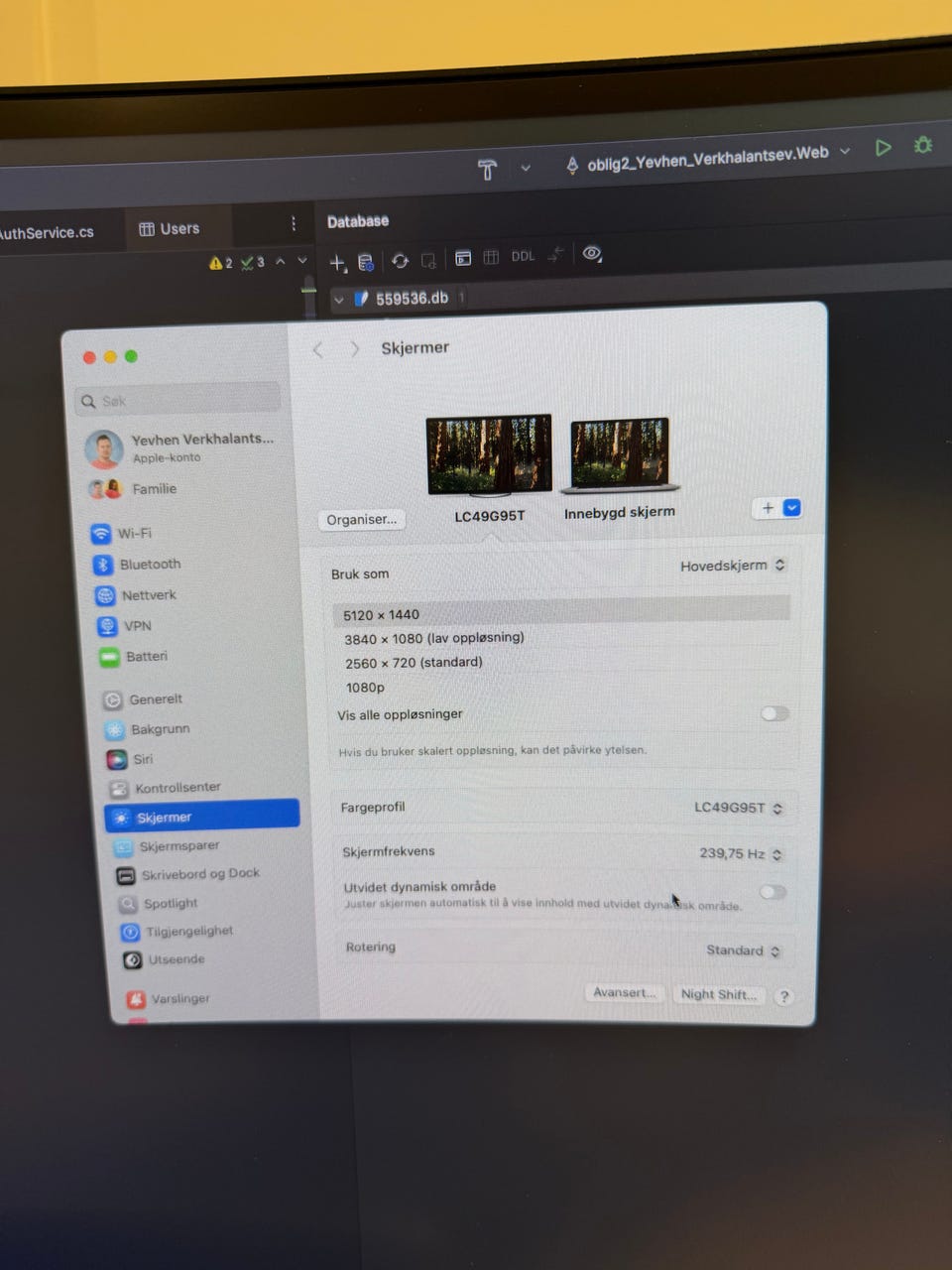This screenshot has width=952, height=1270.
Task: Open Utseende settings in sidebar
Action: point(165,959)
